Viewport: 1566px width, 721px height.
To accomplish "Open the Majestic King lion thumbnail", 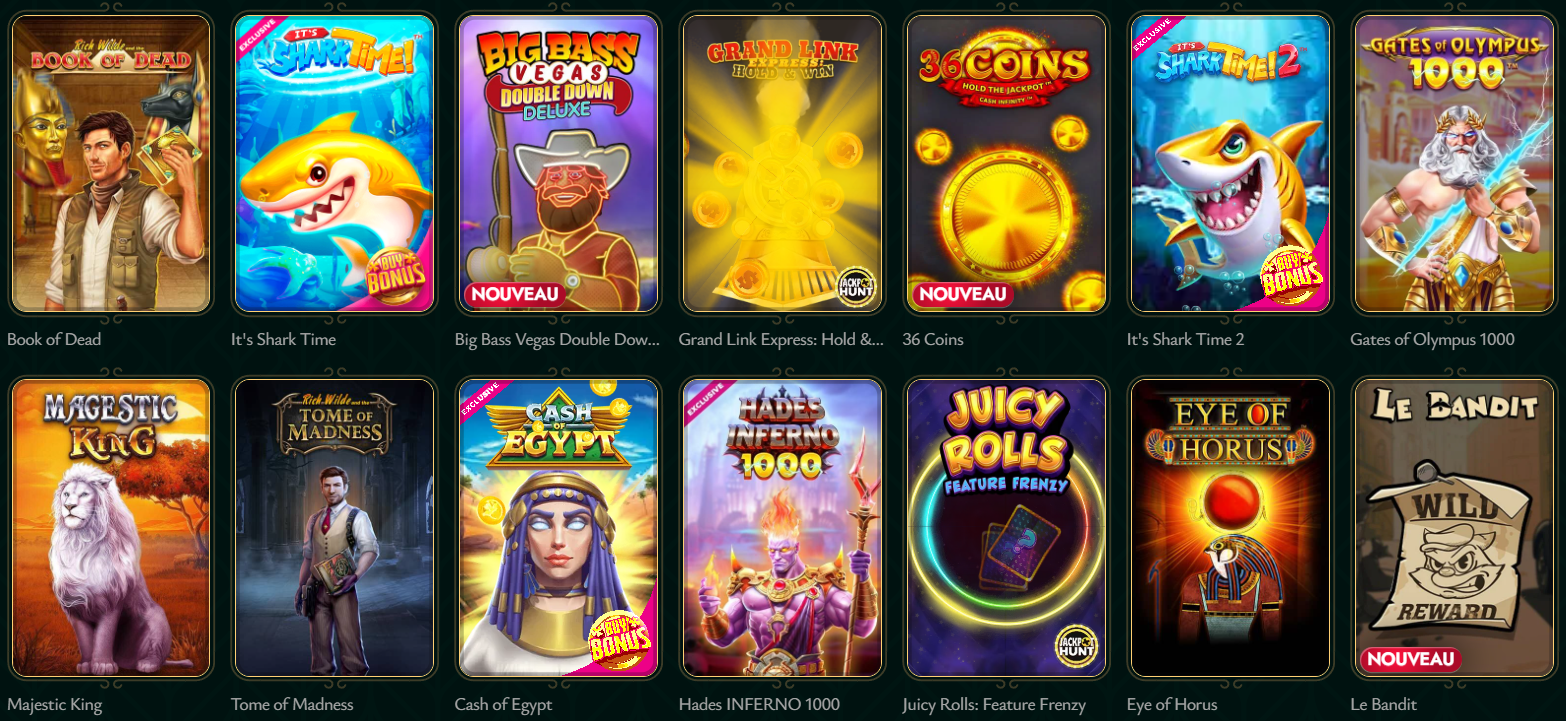I will (x=111, y=528).
